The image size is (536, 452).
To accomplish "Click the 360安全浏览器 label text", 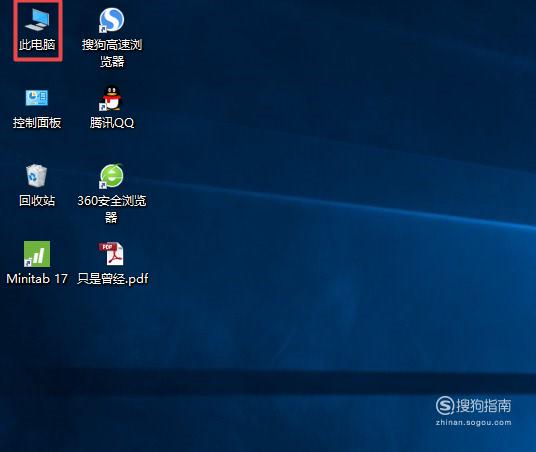I will coord(112,209).
